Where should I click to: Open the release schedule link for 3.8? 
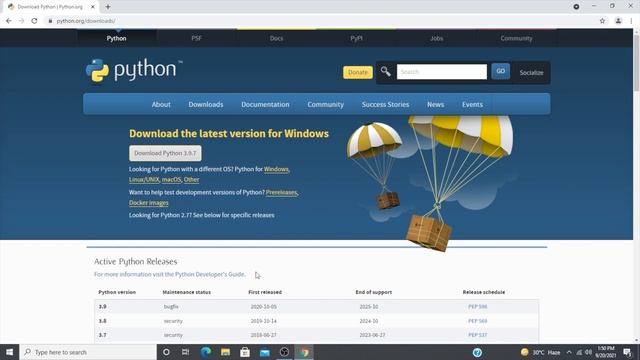point(478,321)
